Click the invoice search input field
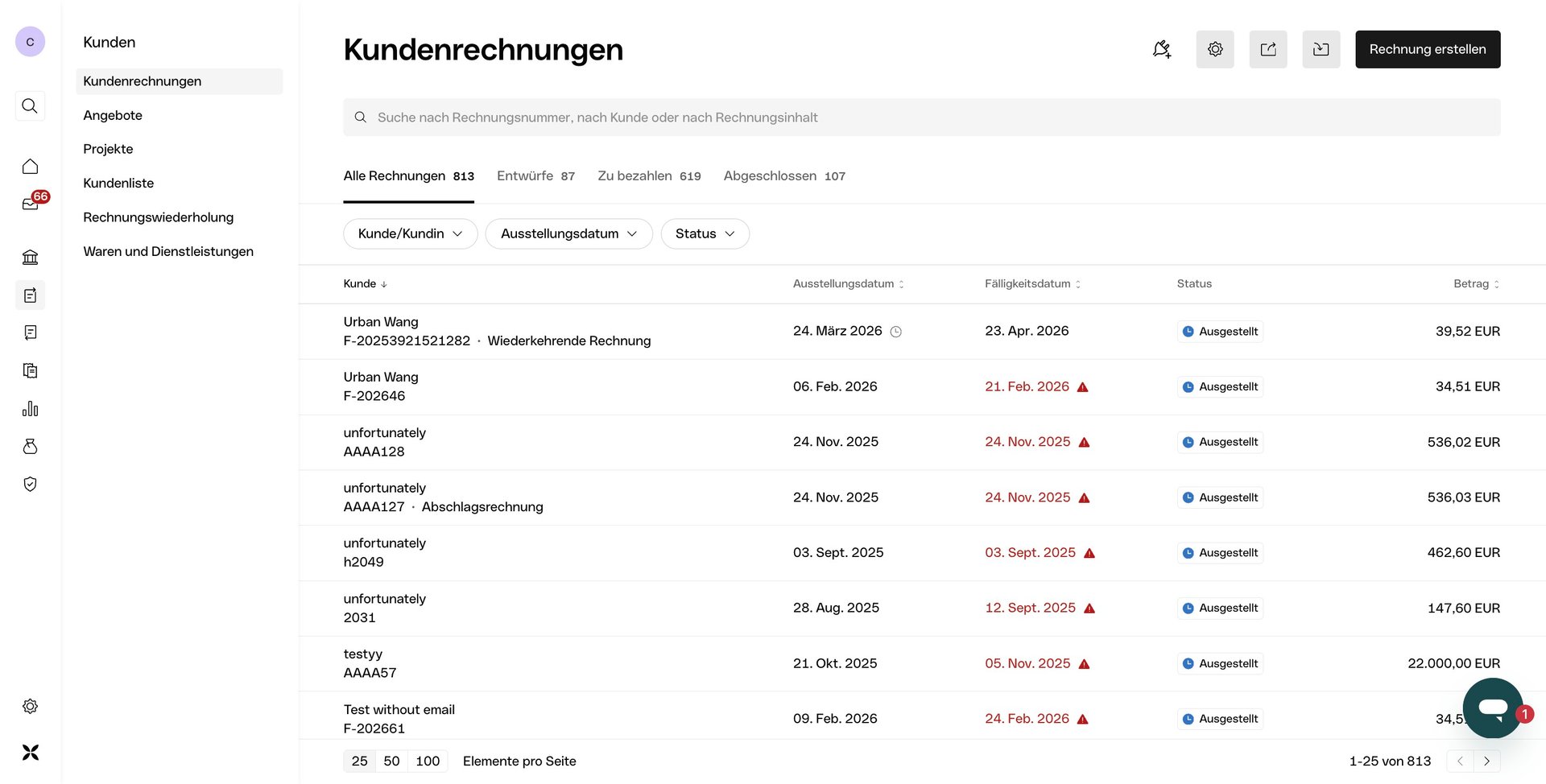 921,118
